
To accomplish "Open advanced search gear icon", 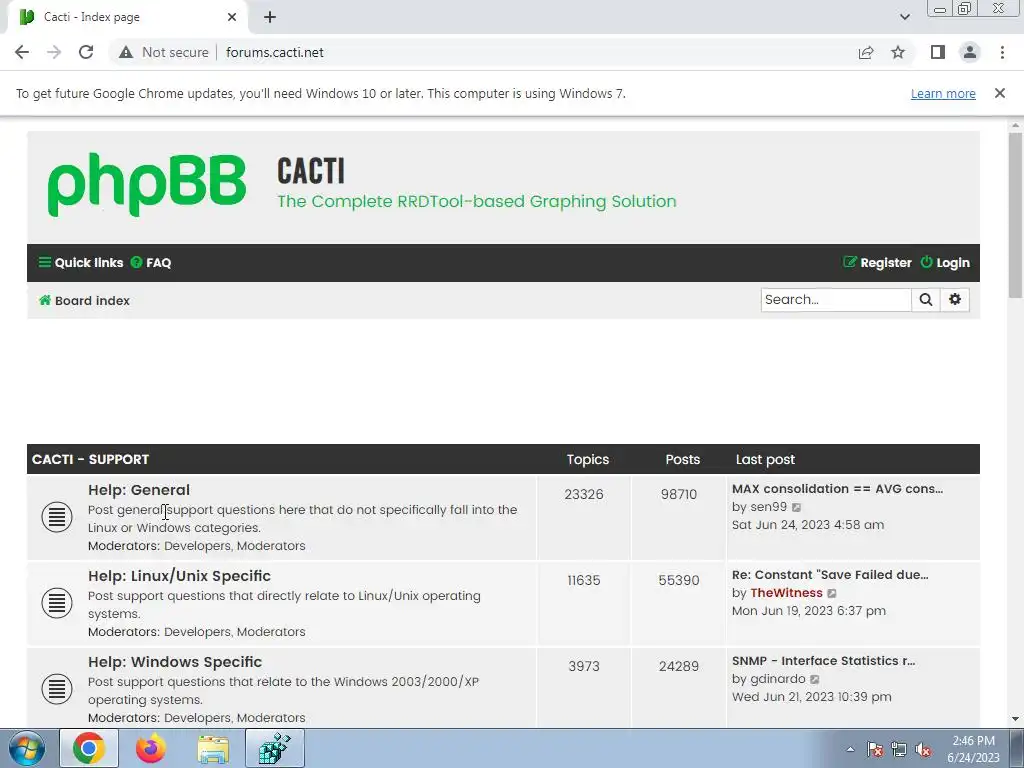I will point(955,300).
